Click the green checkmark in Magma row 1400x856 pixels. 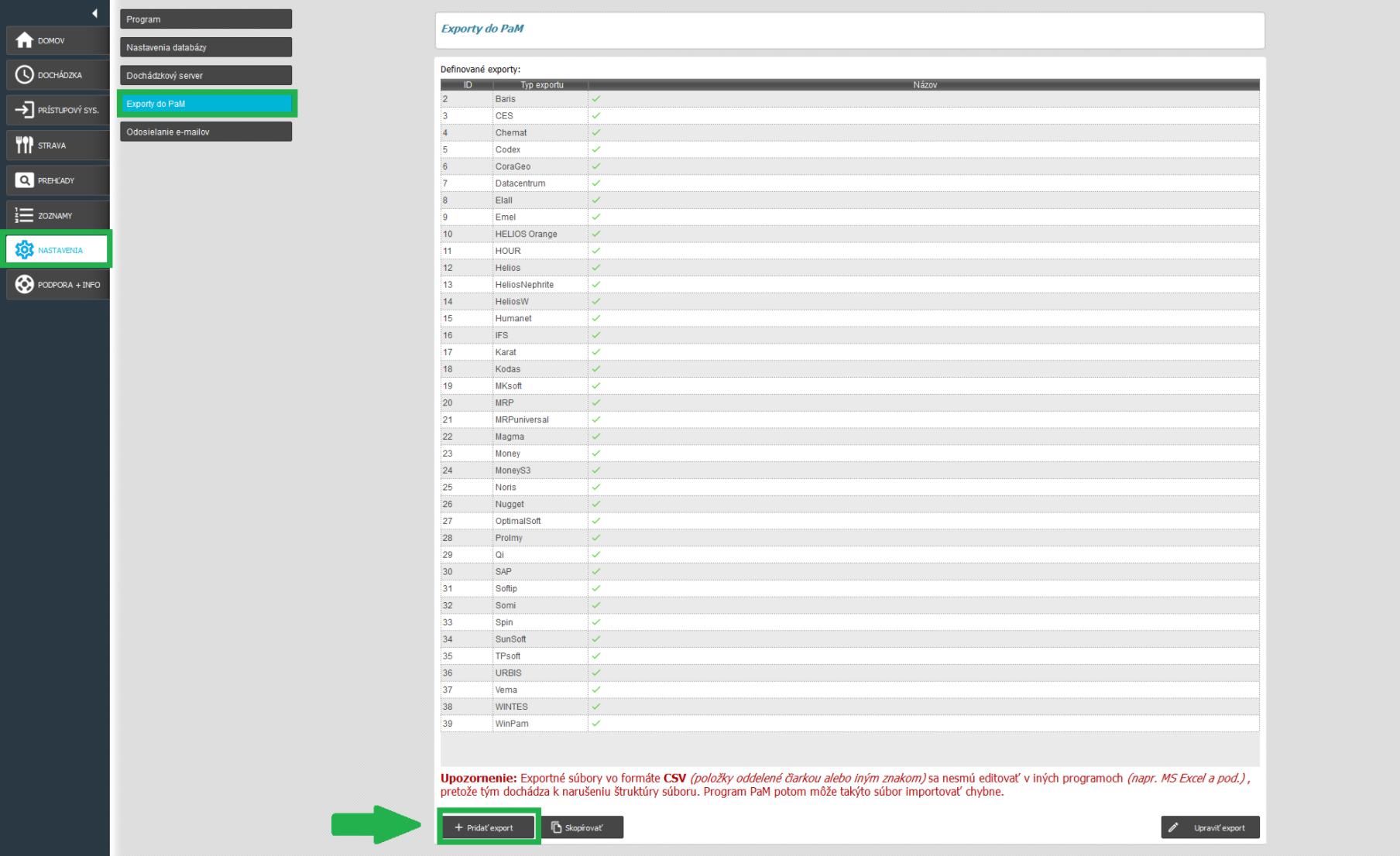coord(596,437)
